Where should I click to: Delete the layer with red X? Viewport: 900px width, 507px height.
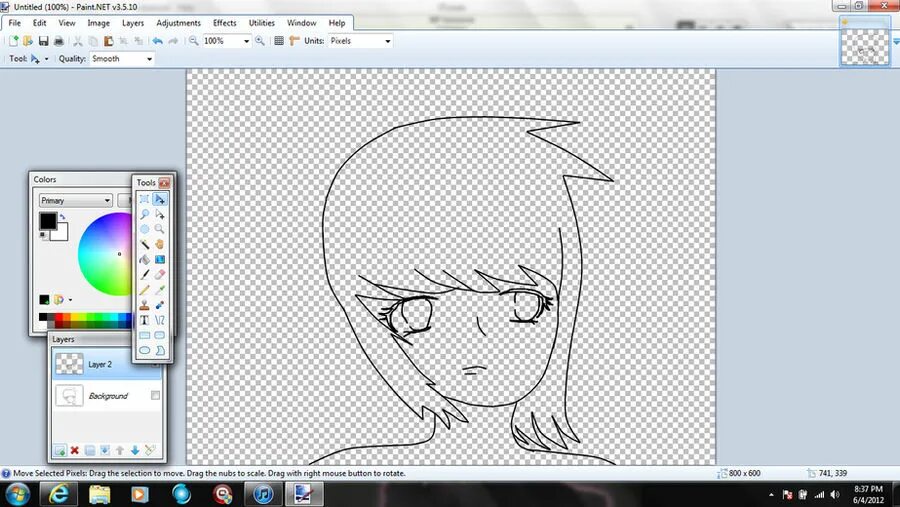pos(74,450)
